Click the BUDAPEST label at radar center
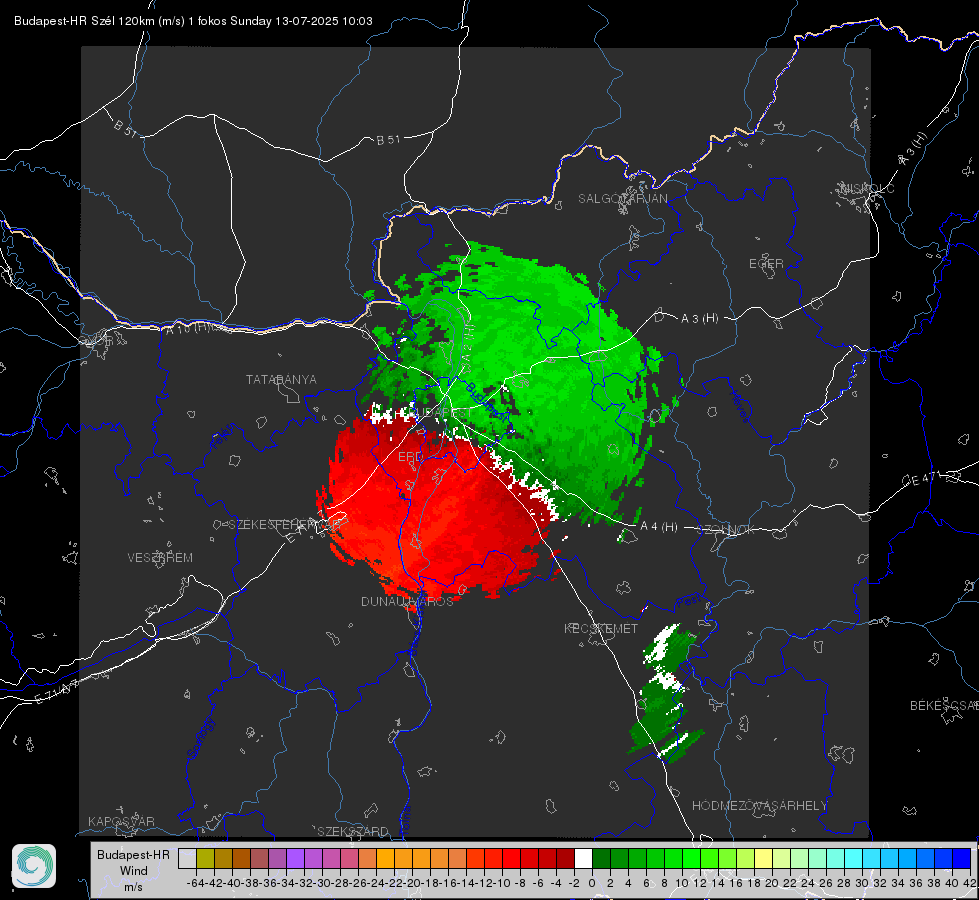Image resolution: width=979 pixels, height=900 pixels. pos(440,413)
